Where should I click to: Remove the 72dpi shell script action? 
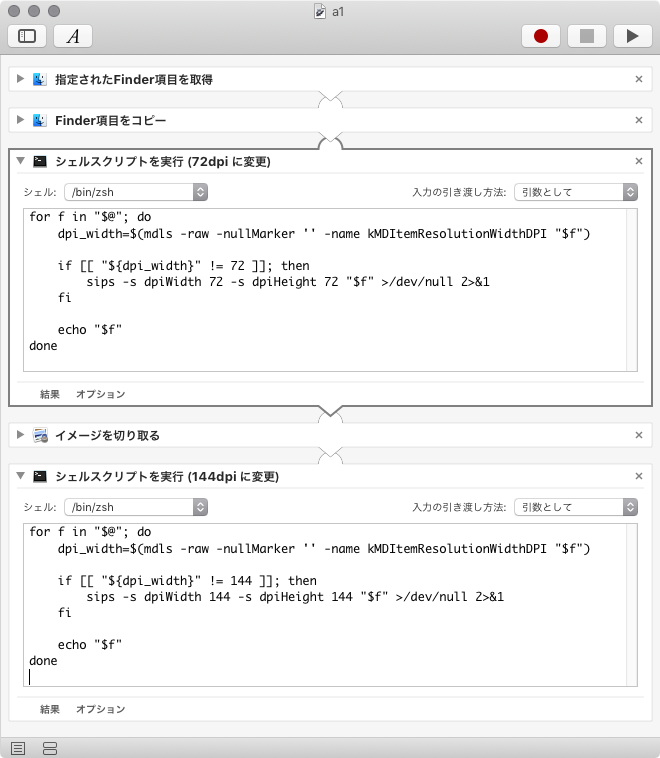click(x=639, y=161)
